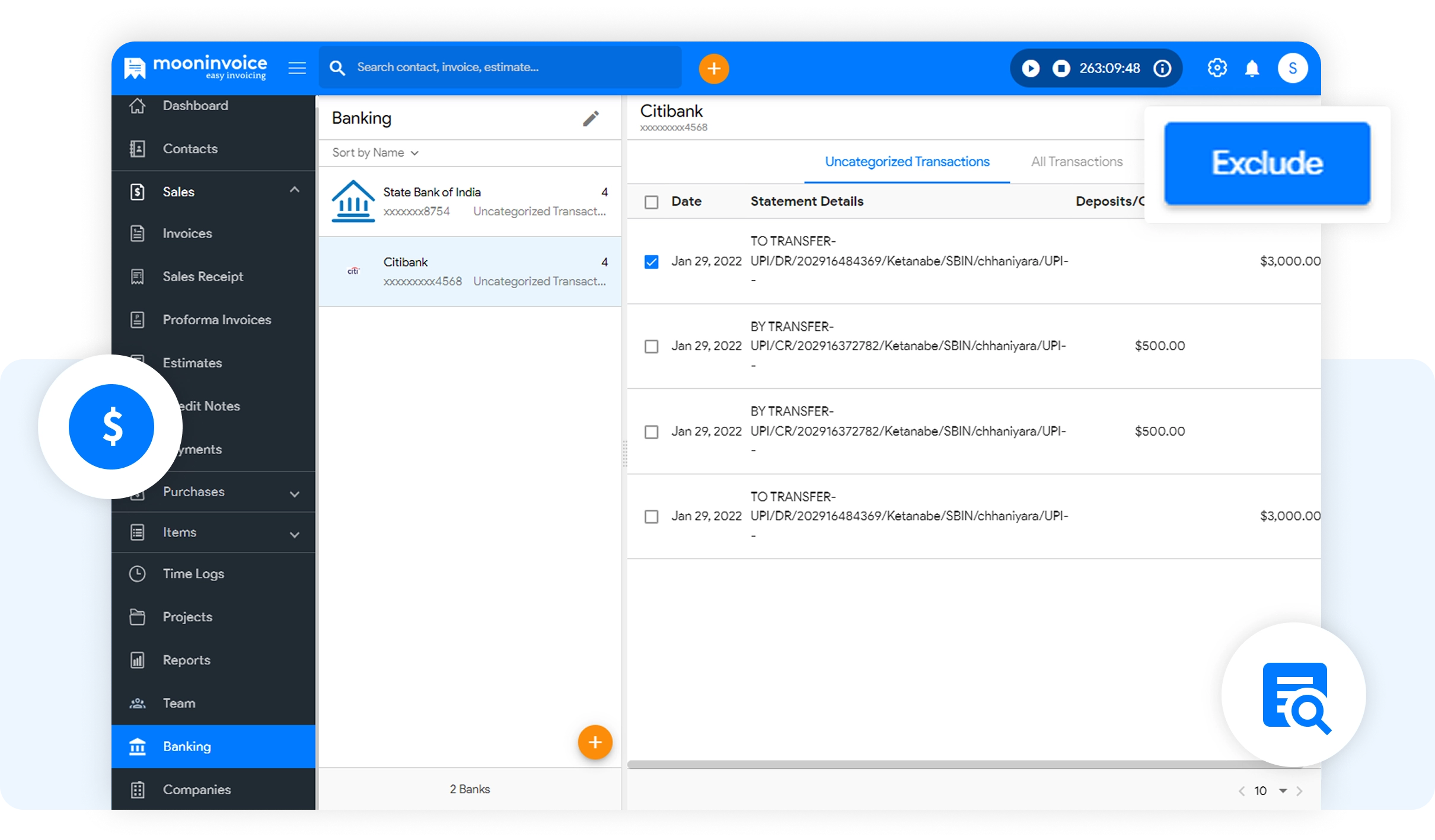Screen dimensions: 1435x840
Task: Expand the Items menu section
Action: [x=294, y=534]
